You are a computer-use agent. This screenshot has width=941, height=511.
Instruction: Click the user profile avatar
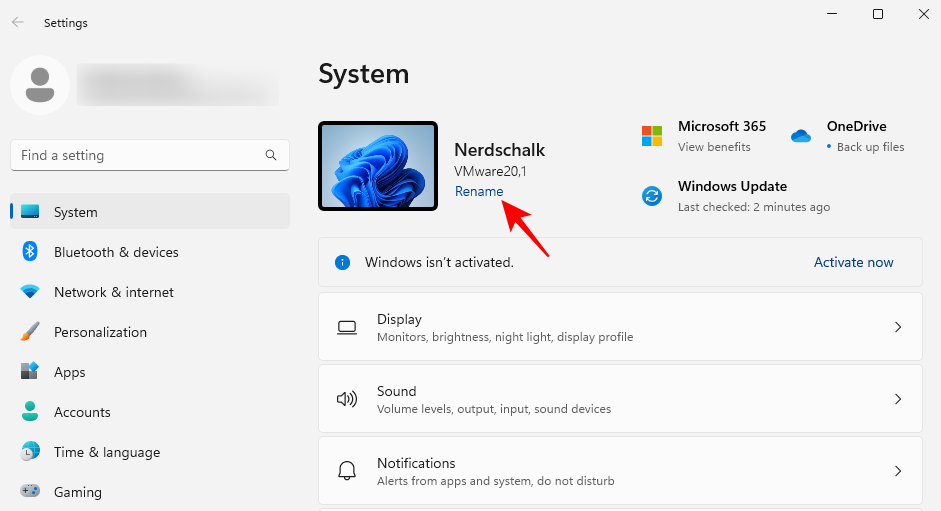click(x=40, y=85)
